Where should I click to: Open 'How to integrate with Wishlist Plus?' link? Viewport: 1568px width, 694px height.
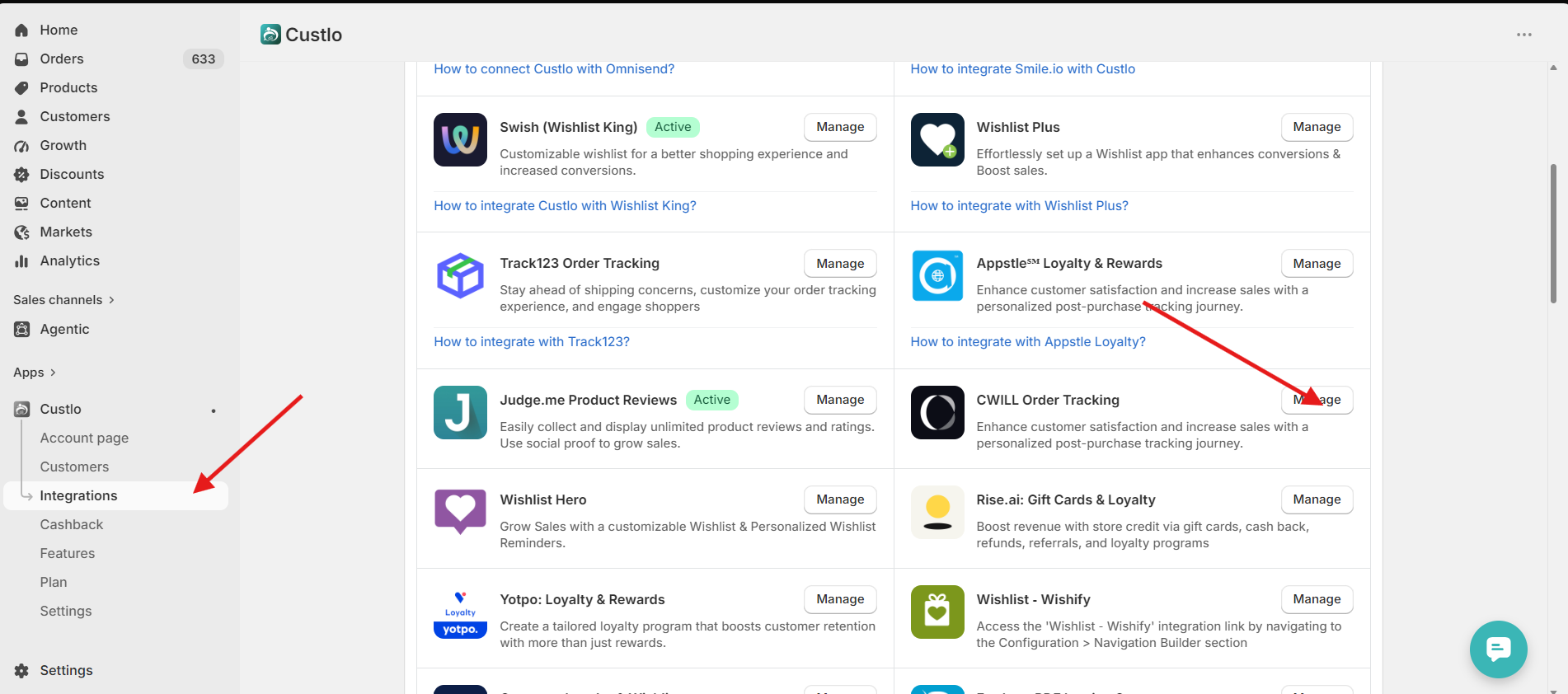click(1019, 206)
